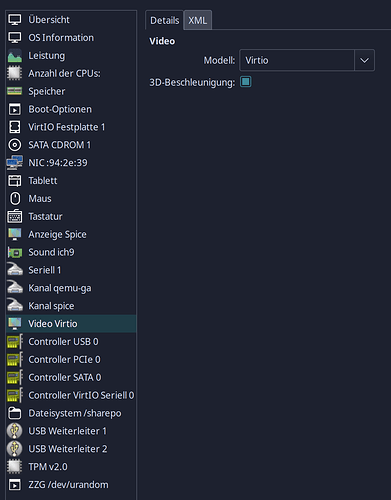Screen dimensions: 391x500
Task: Click the VirtIO Festplatte 1 disk icon
Action: pyautogui.click(x=15, y=127)
